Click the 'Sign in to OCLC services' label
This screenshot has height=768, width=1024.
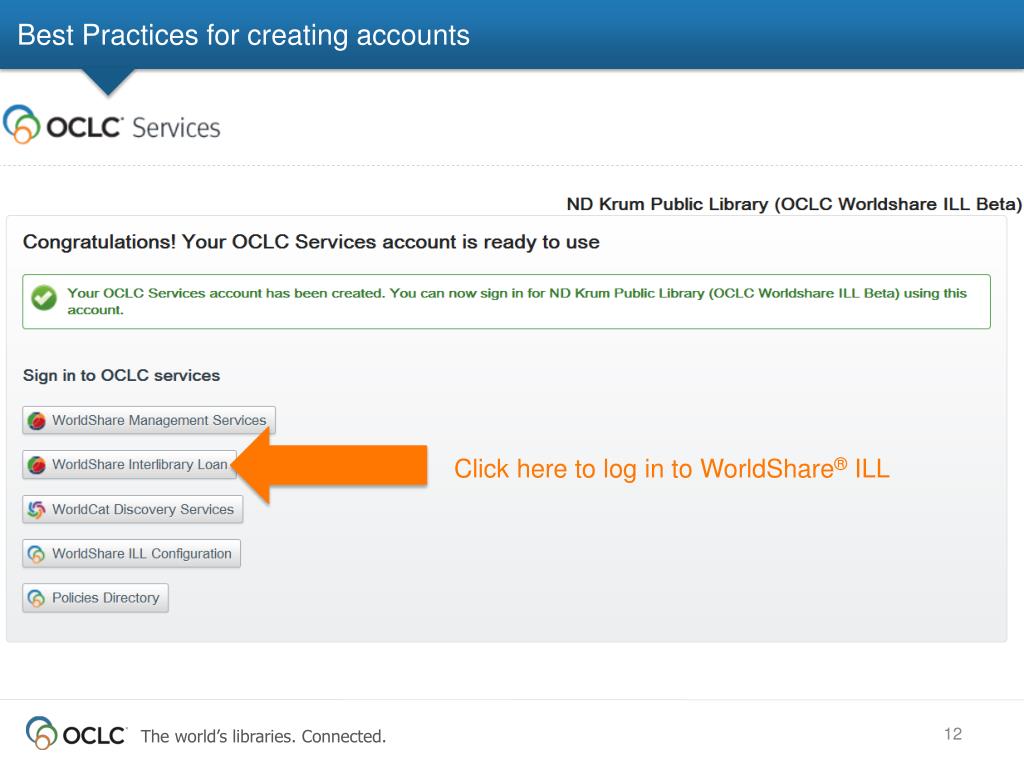[x=121, y=376]
